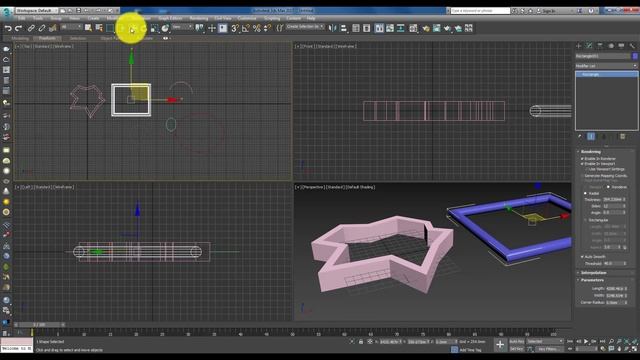Open the Modifier List dropdown
This screenshot has height=360, width=640.
point(606,66)
